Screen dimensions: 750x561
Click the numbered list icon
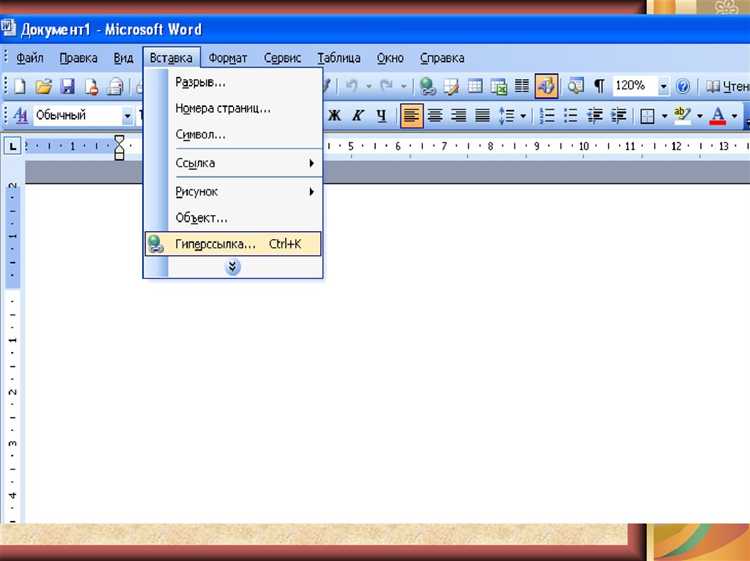pos(547,115)
